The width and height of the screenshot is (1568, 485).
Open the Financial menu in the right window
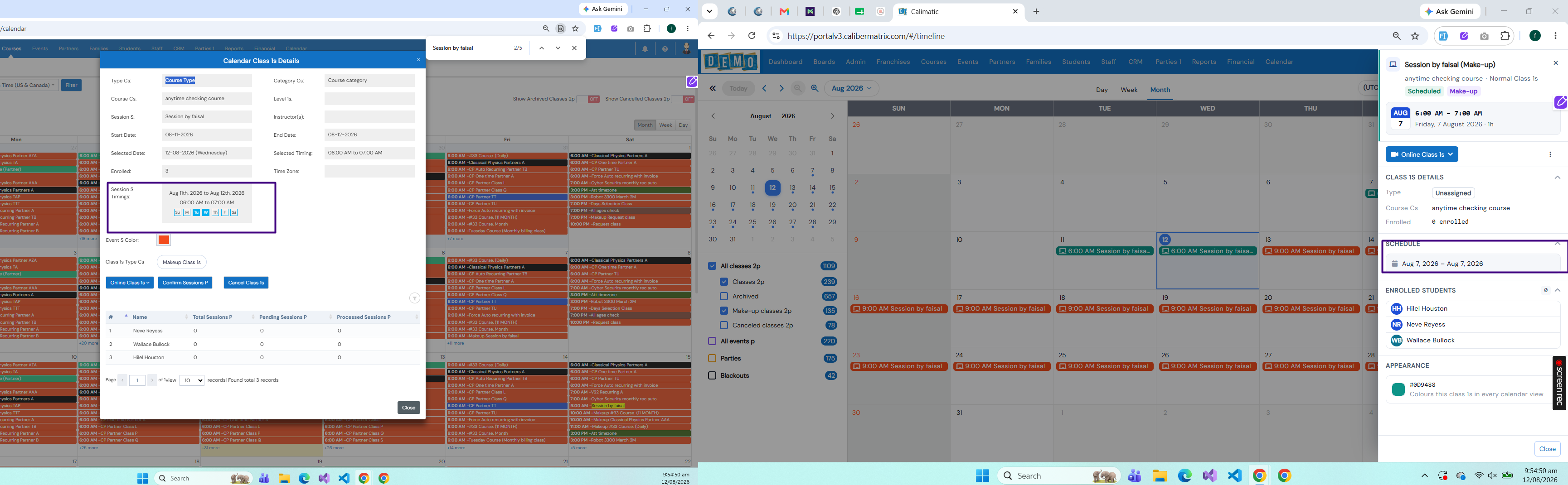1241,62
